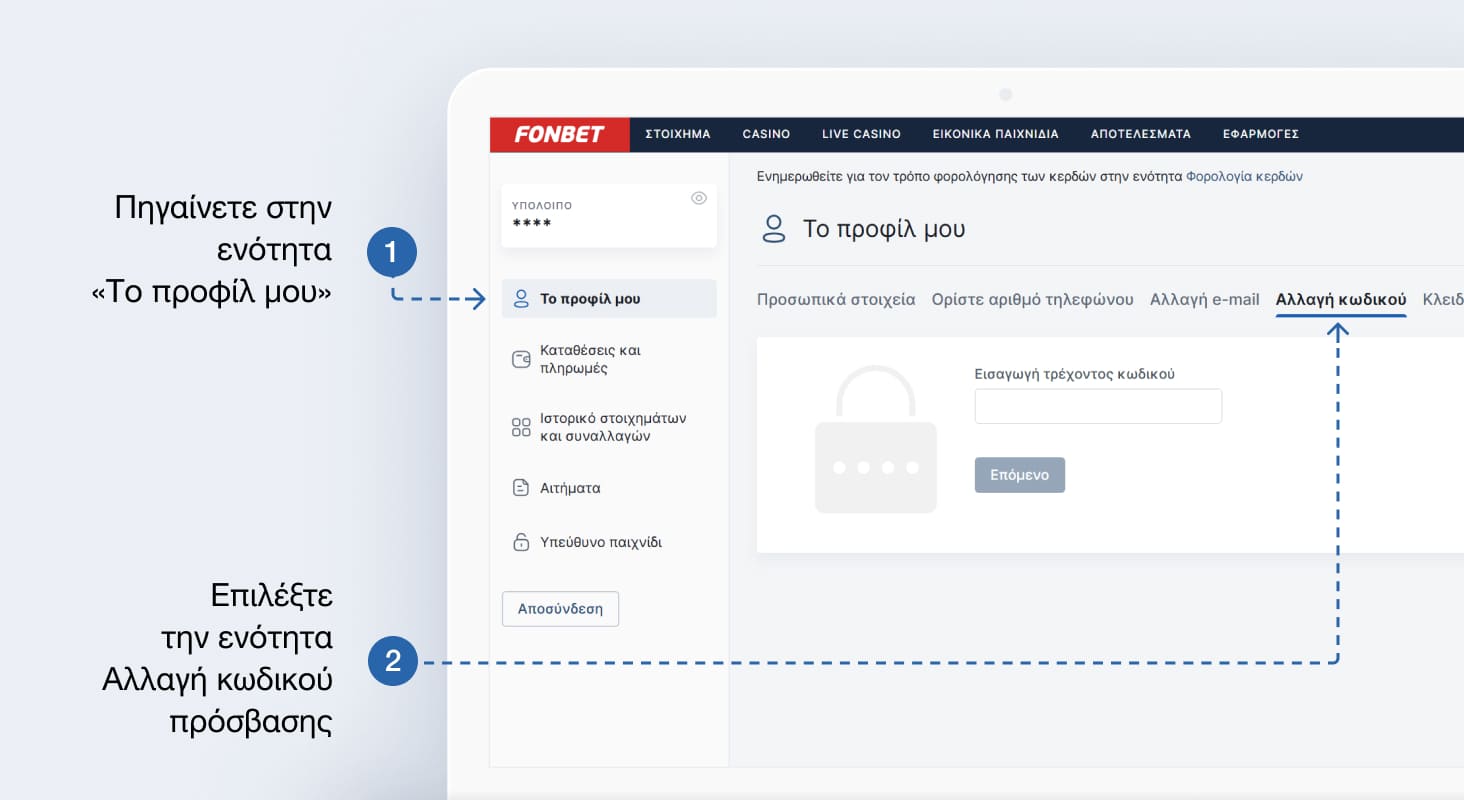
Task: Click the padlock icon for Υπεύθυνο παιχνίδι
Action: (x=521, y=543)
